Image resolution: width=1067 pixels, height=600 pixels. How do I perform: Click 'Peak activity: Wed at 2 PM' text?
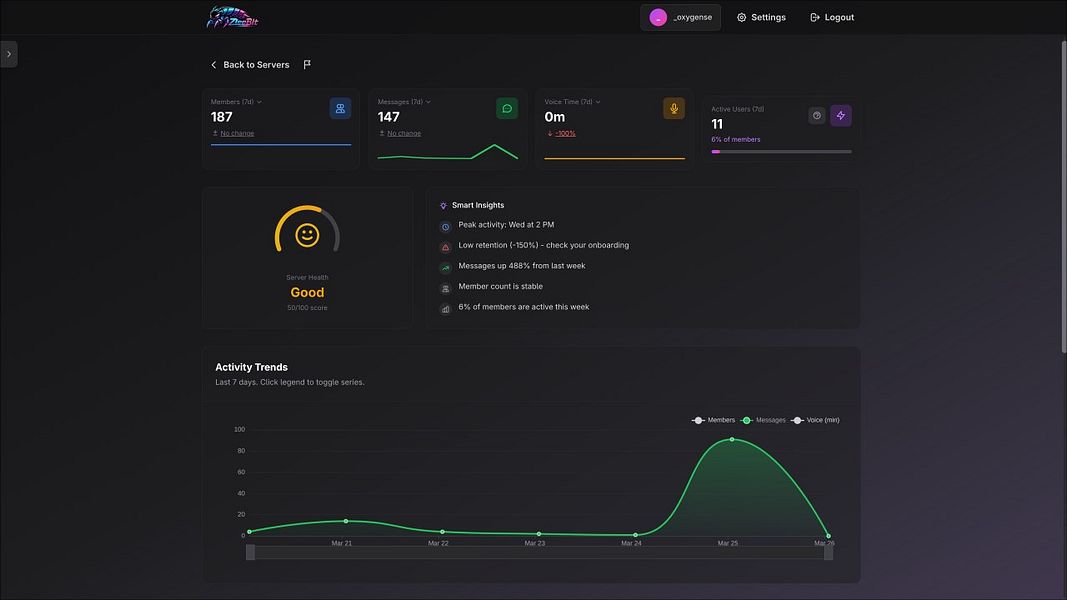point(506,224)
